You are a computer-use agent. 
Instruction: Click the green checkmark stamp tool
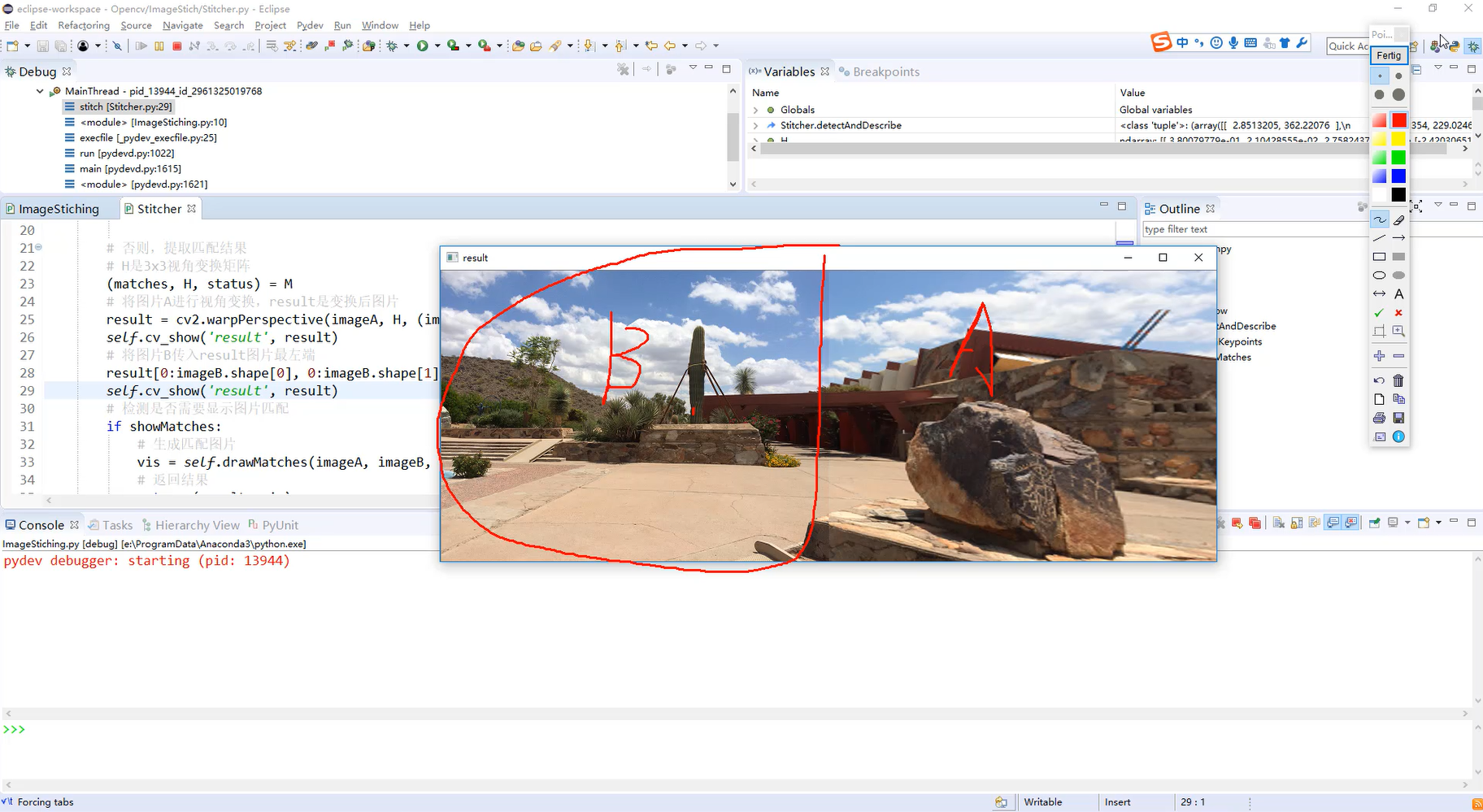click(x=1380, y=313)
